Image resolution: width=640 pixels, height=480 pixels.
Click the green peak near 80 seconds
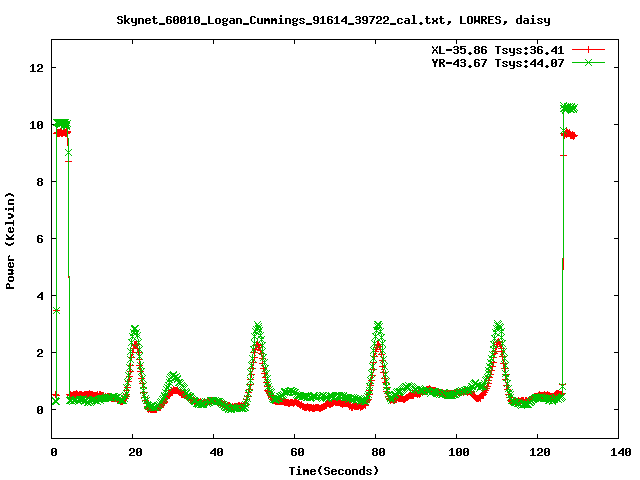(x=378, y=327)
